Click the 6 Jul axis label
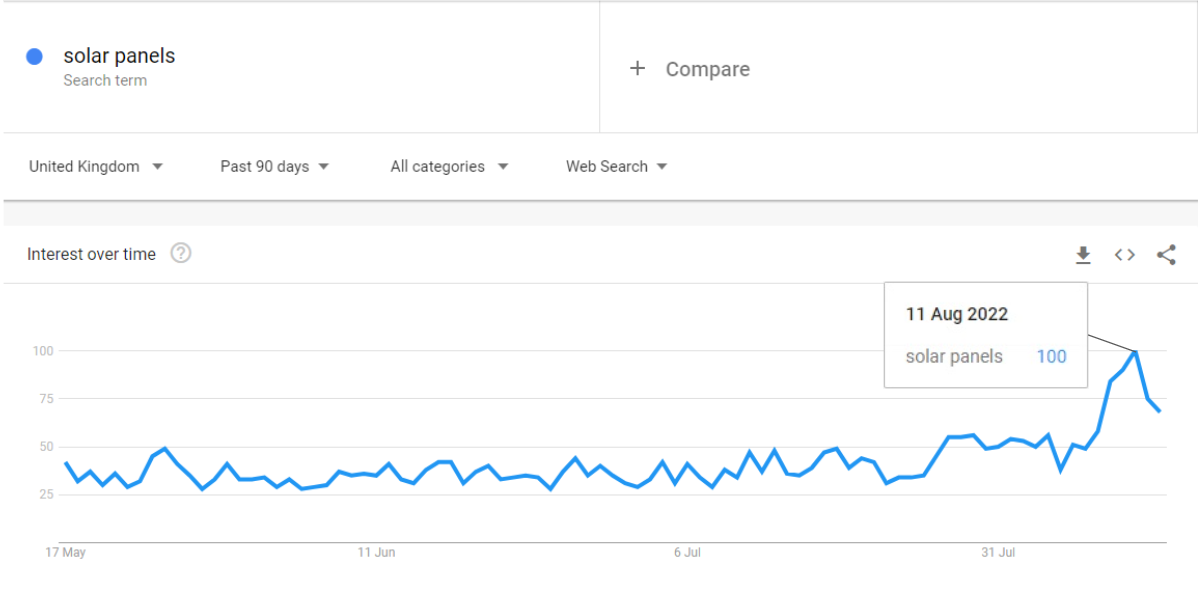This screenshot has height=601, width=1199. (x=687, y=553)
